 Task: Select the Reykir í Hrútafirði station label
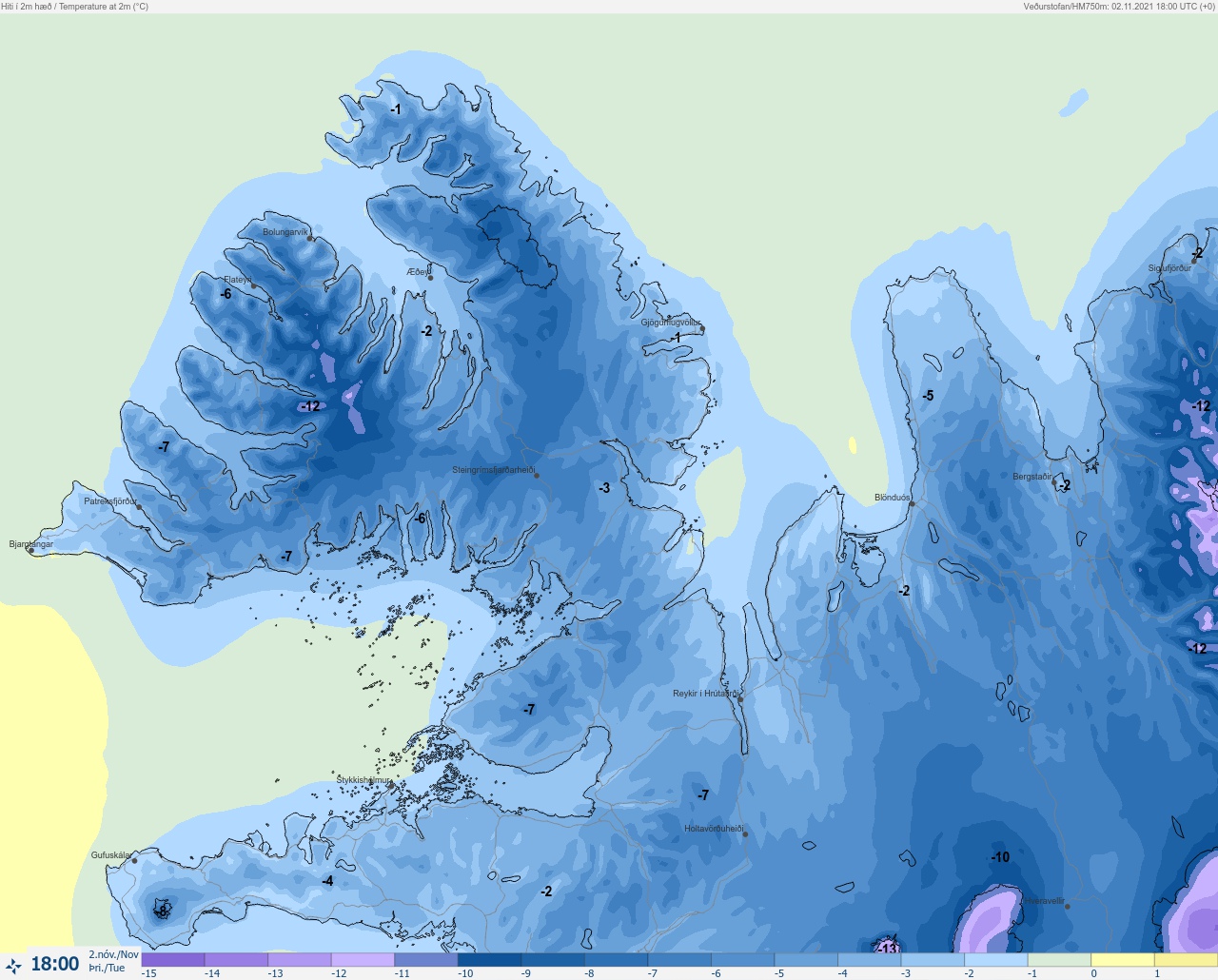click(x=705, y=694)
